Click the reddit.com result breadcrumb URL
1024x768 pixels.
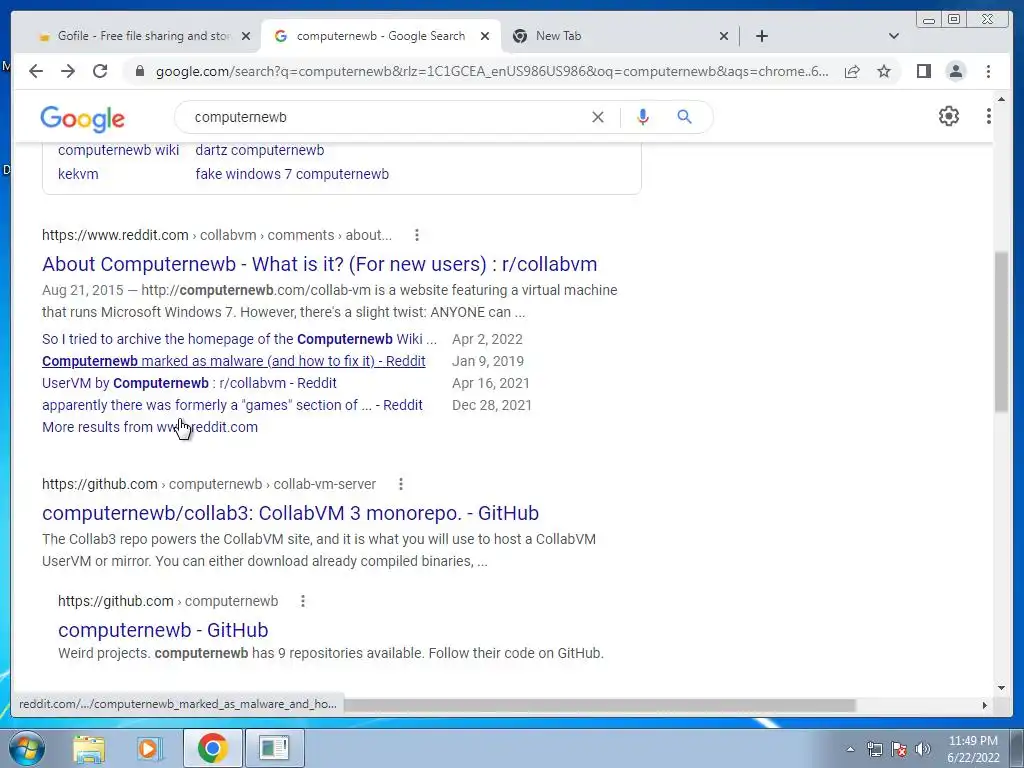[x=217, y=235]
